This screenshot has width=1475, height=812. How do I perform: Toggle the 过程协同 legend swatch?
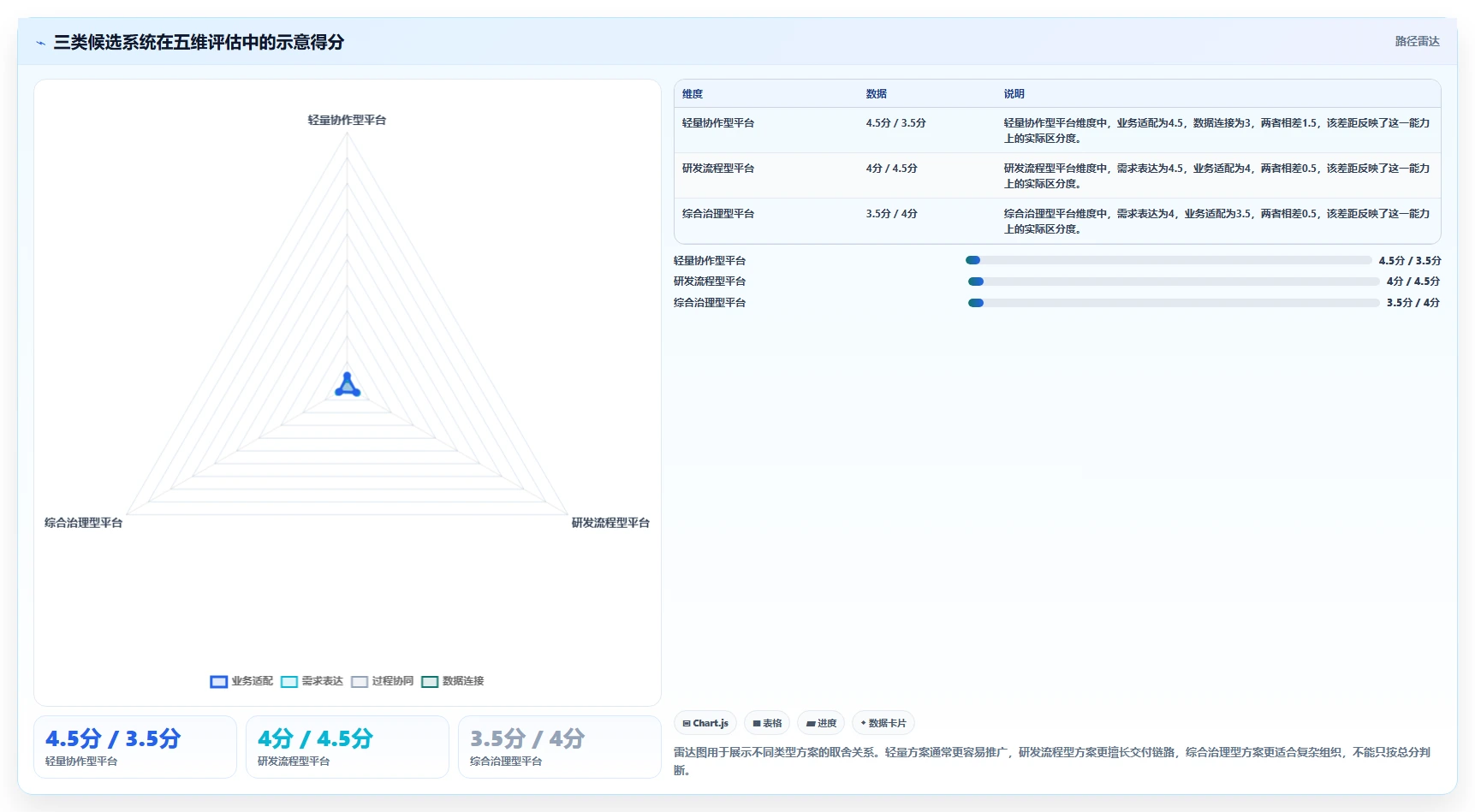tap(360, 682)
